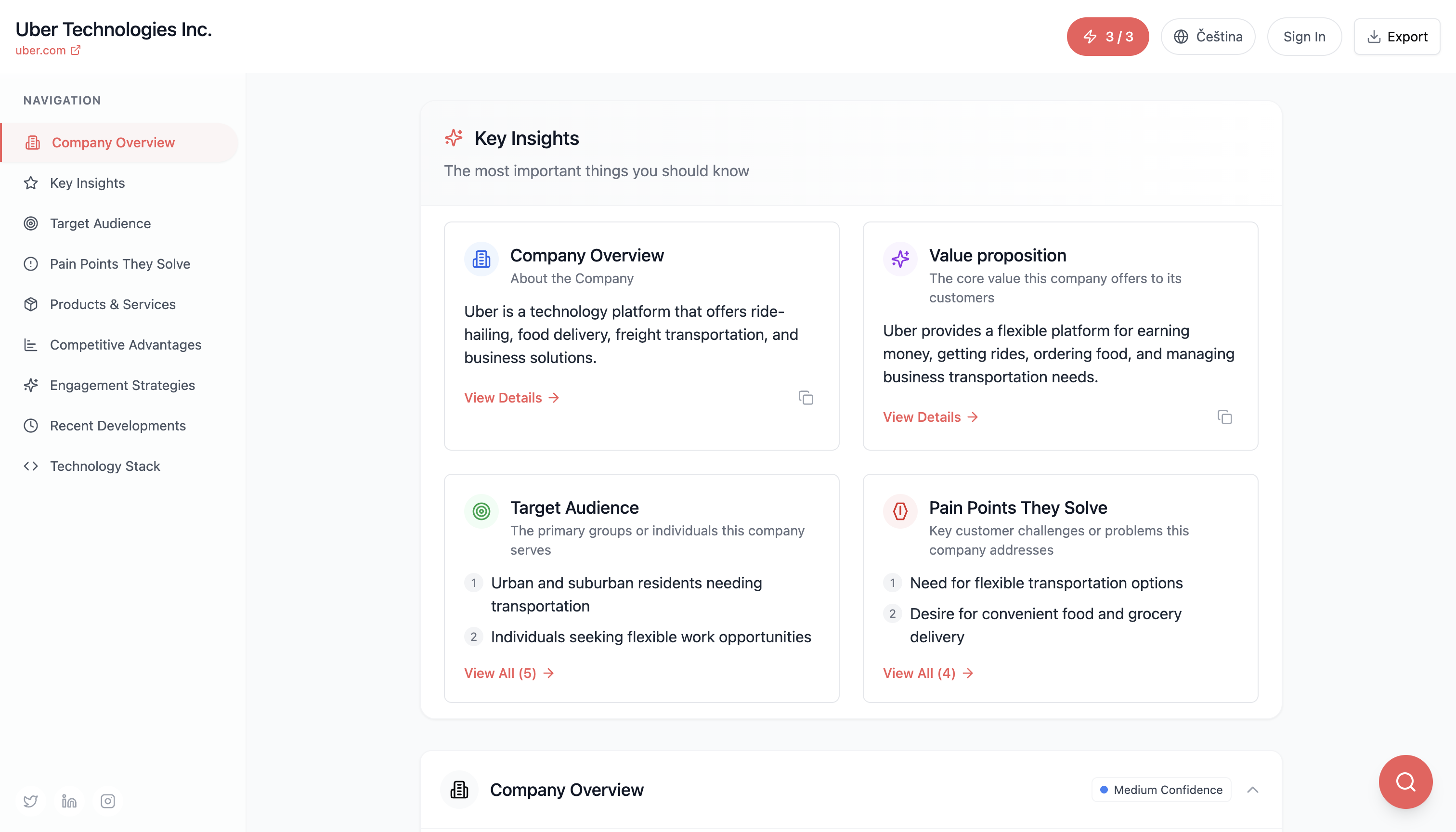1456x832 pixels.
Task: Click View All (5) under Target Audience
Action: point(508,673)
